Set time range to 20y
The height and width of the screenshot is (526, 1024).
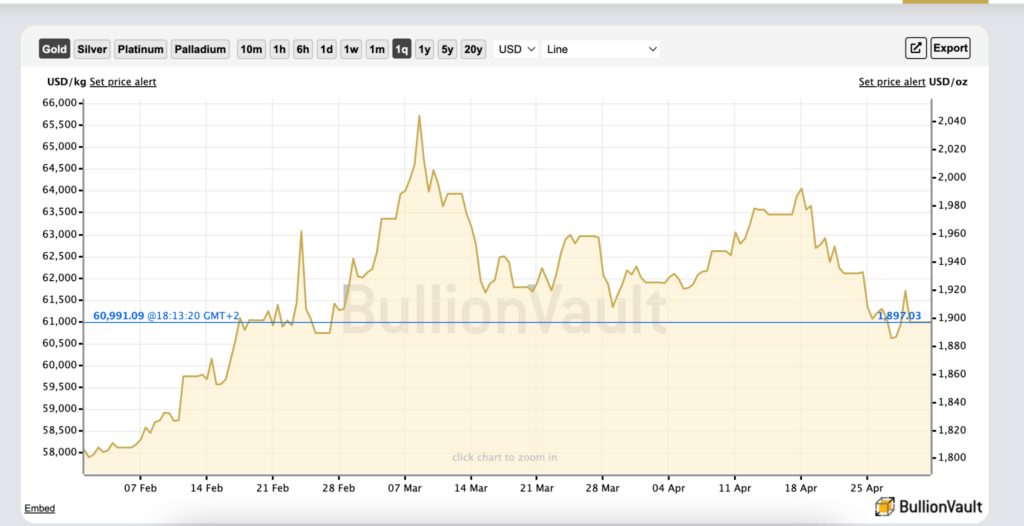pos(473,49)
